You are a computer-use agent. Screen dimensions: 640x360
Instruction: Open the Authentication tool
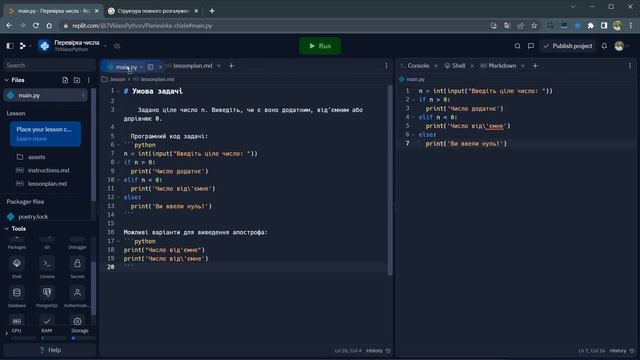pyautogui.click(x=77, y=296)
